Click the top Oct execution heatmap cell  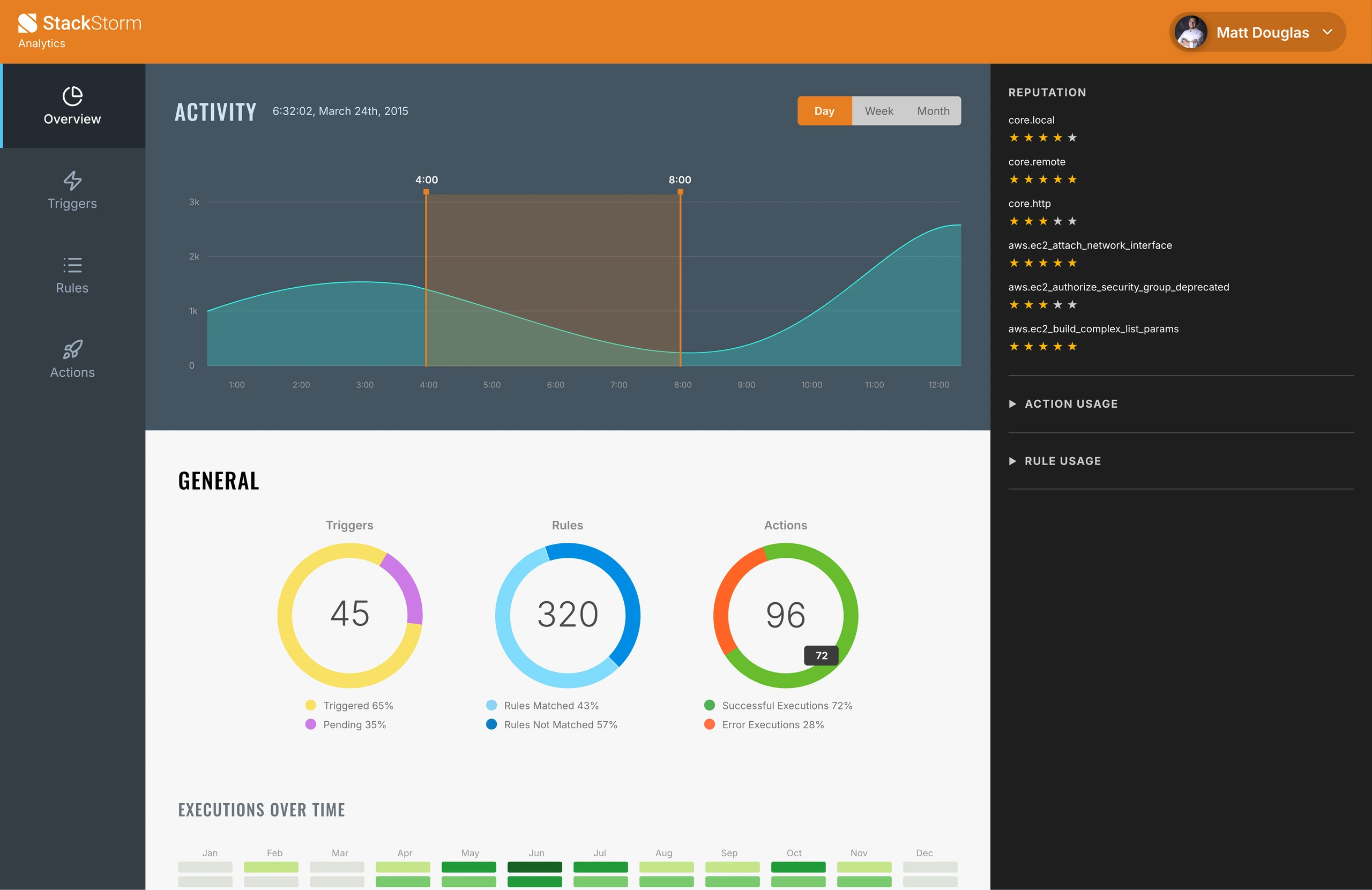click(799, 867)
